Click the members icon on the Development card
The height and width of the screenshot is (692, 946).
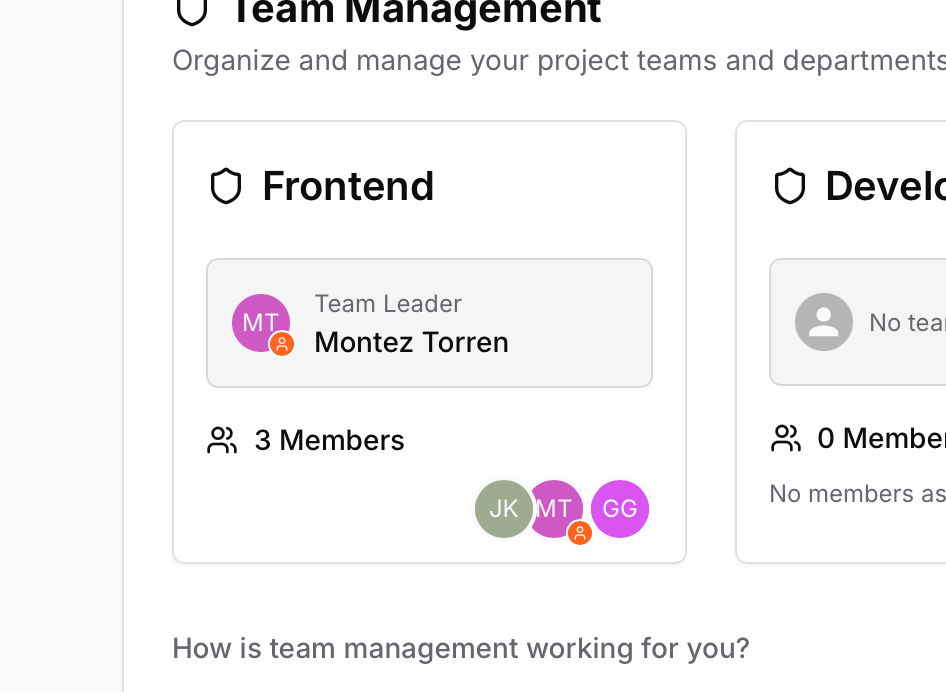coord(786,437)
